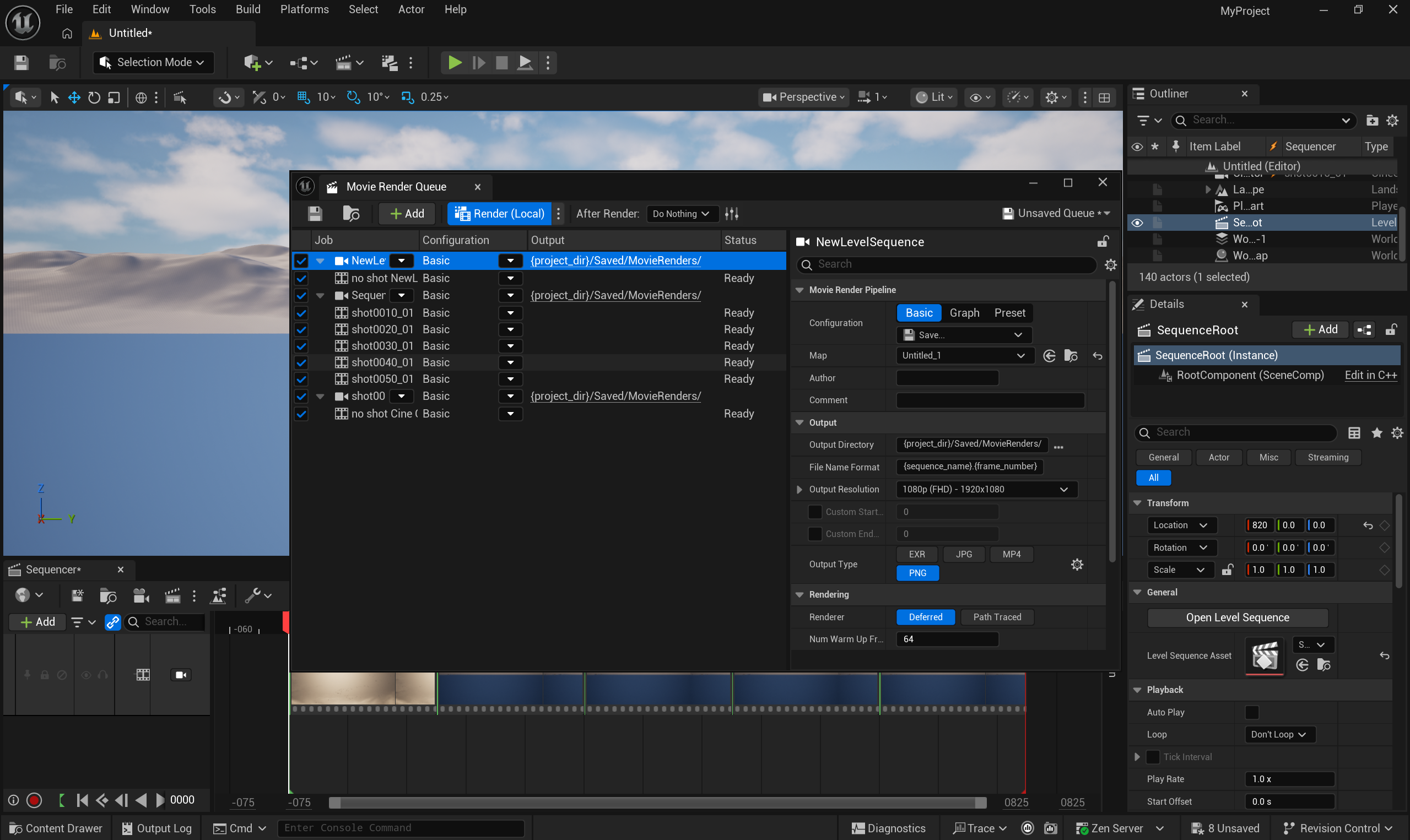Image resolution: width=1410 pixels, height=840 pixels.
Task: Enable the Custom End frame checkbox
Action: tap(814, 534)
